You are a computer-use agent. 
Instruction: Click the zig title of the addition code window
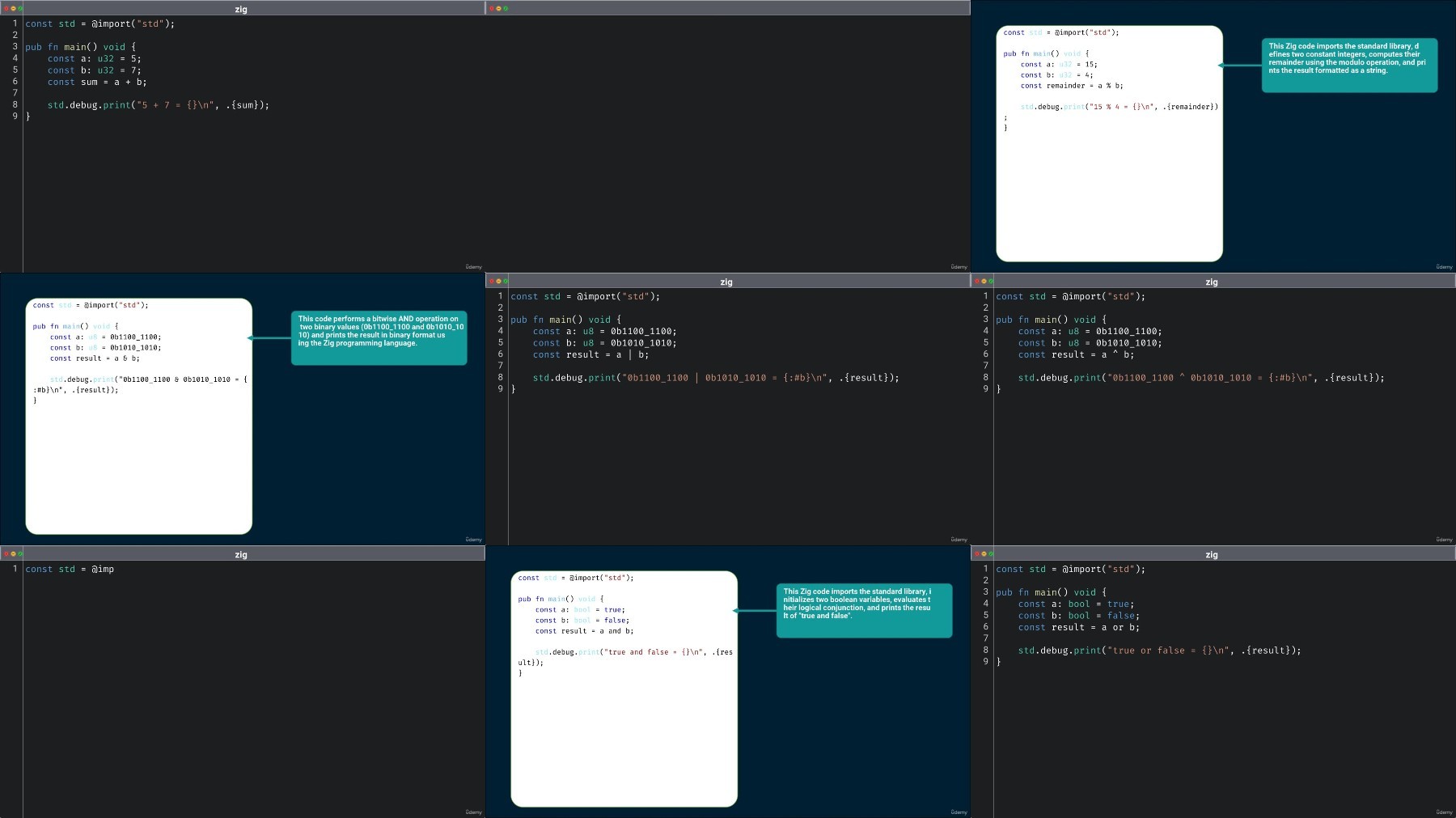pos(241,9)
